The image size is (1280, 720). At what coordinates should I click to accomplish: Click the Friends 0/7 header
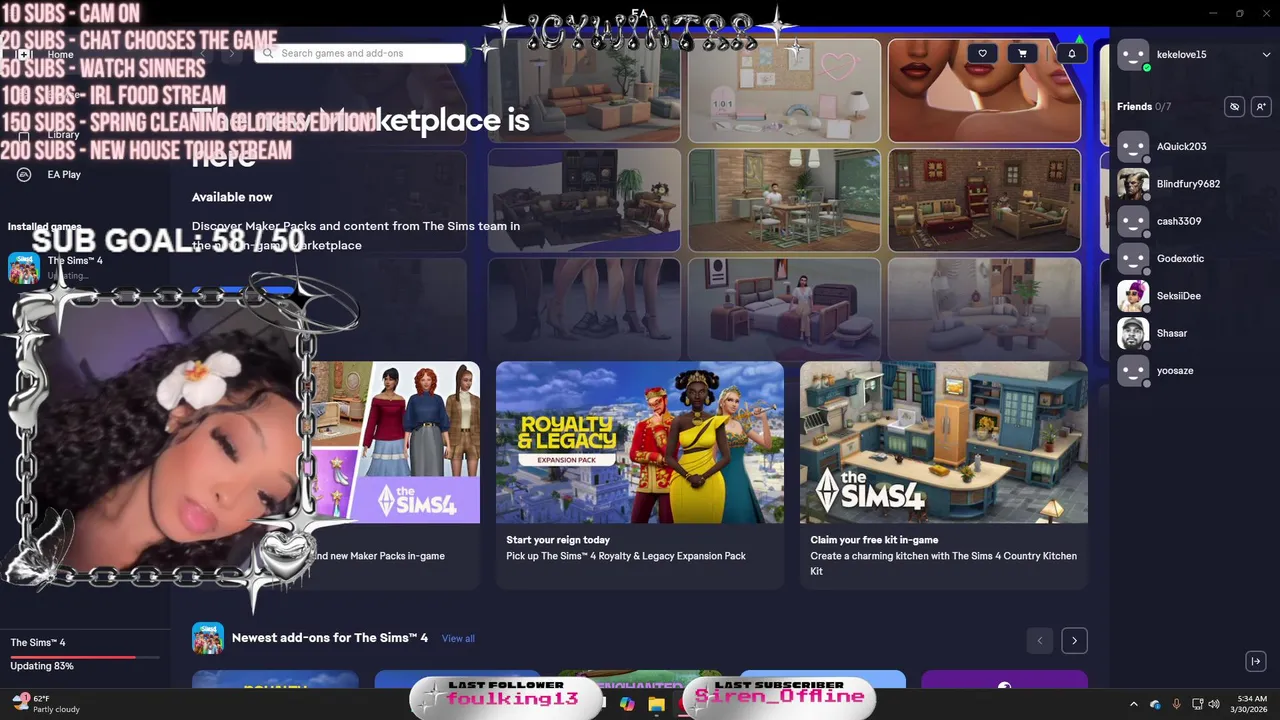tap(1144, 106)
